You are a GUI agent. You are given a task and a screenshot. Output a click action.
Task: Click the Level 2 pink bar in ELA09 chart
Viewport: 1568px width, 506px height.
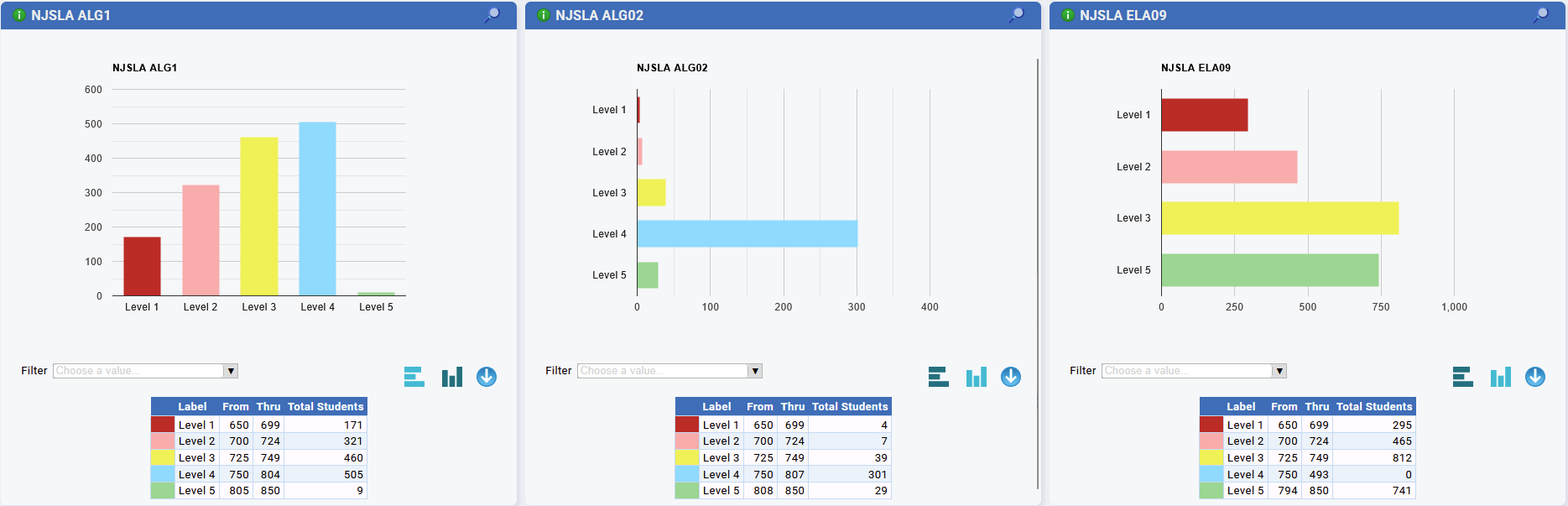click(x=1229, y=167)
